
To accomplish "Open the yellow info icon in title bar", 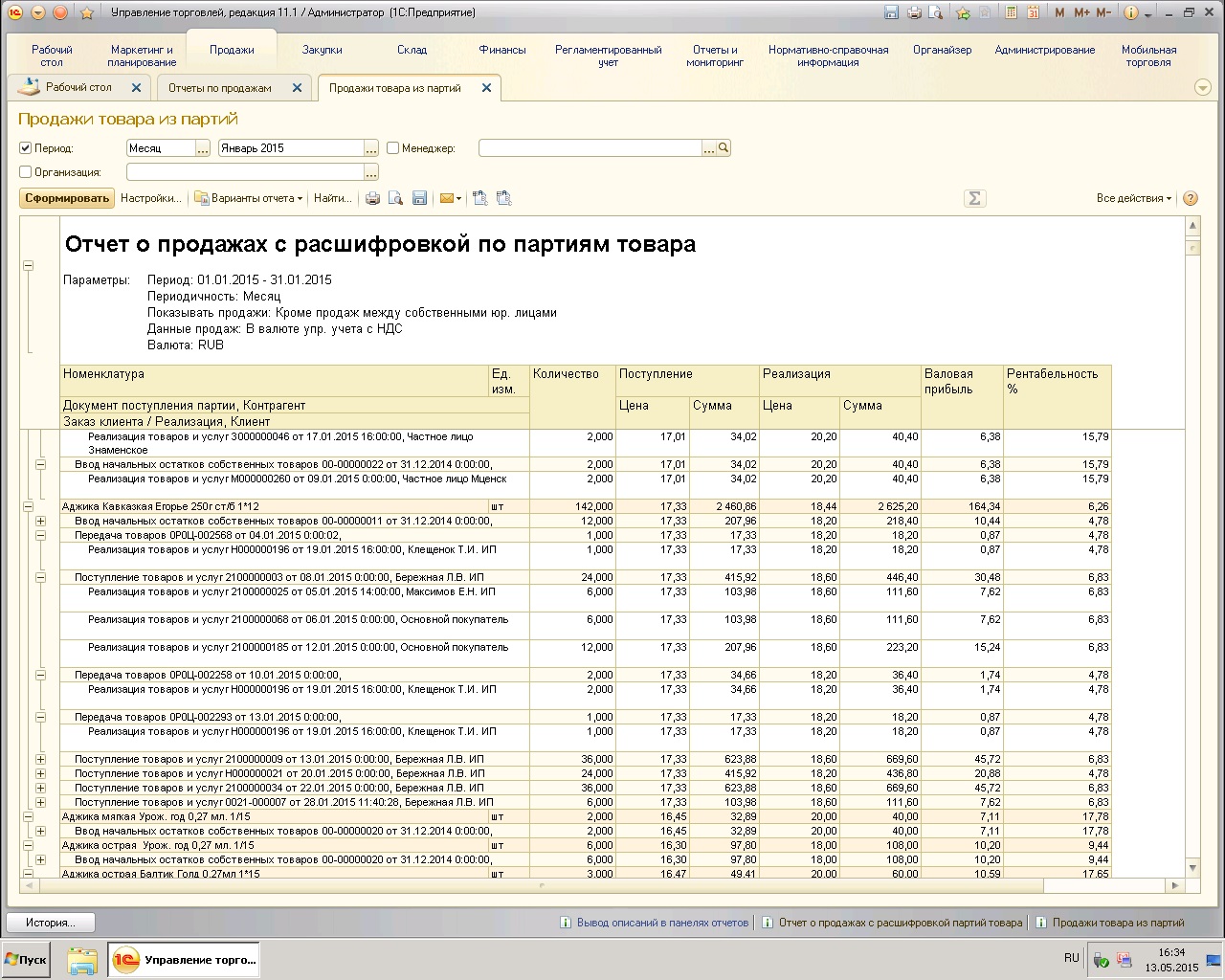I will (x=1130, y=12).
